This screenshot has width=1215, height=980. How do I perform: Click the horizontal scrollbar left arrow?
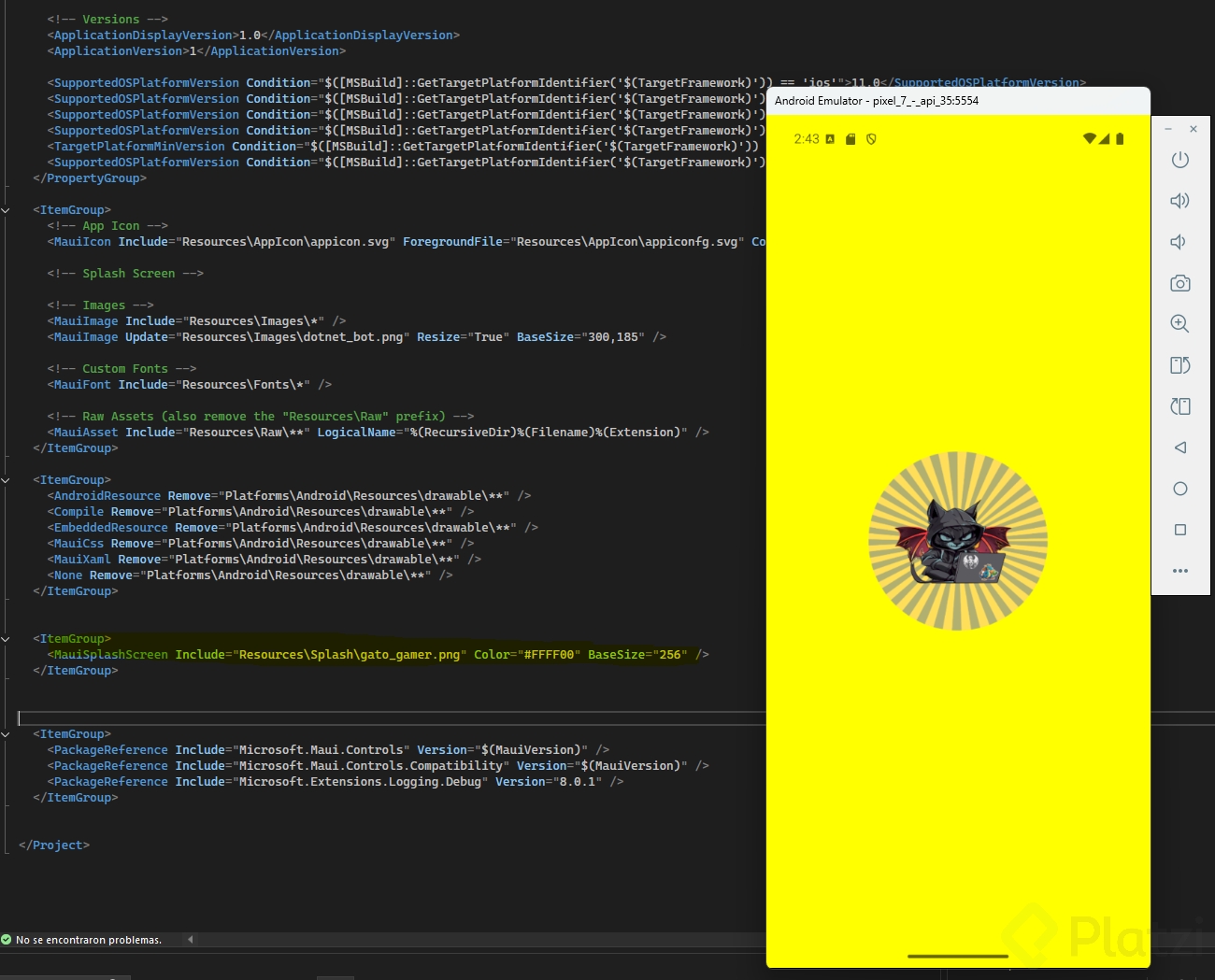coord(191,940)
